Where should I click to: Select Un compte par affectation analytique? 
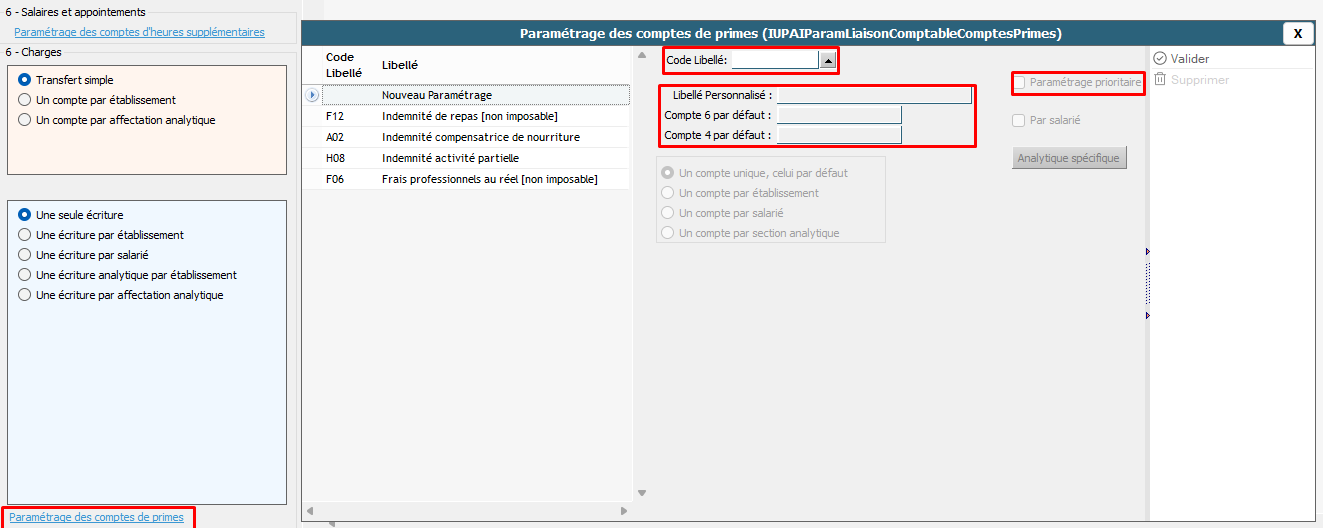click(x=25, y=120)
